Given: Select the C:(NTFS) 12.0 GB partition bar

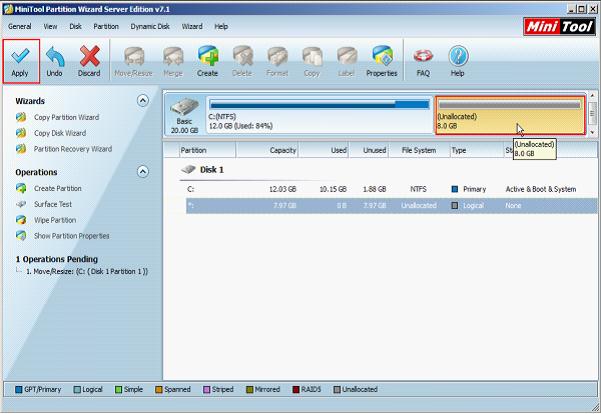Looking at the screenshot, I should point(319,115).
